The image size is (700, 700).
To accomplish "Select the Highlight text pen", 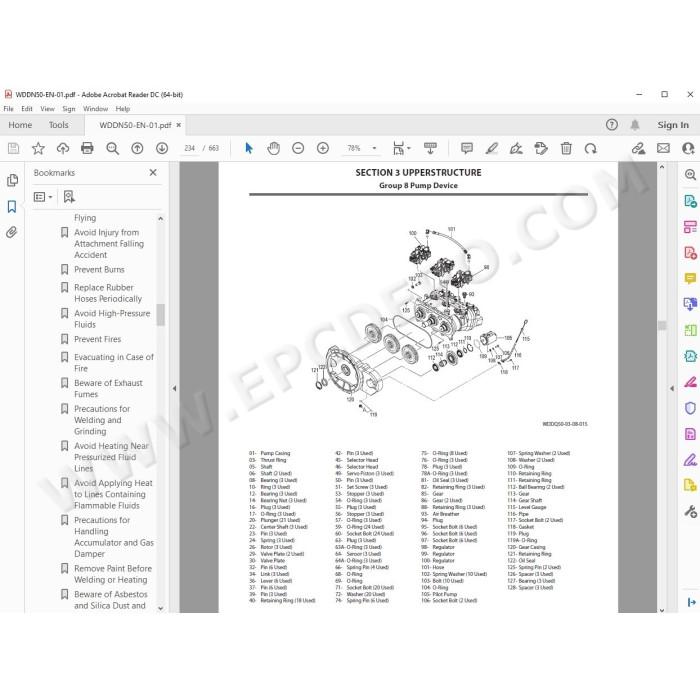I will (492, 148).
